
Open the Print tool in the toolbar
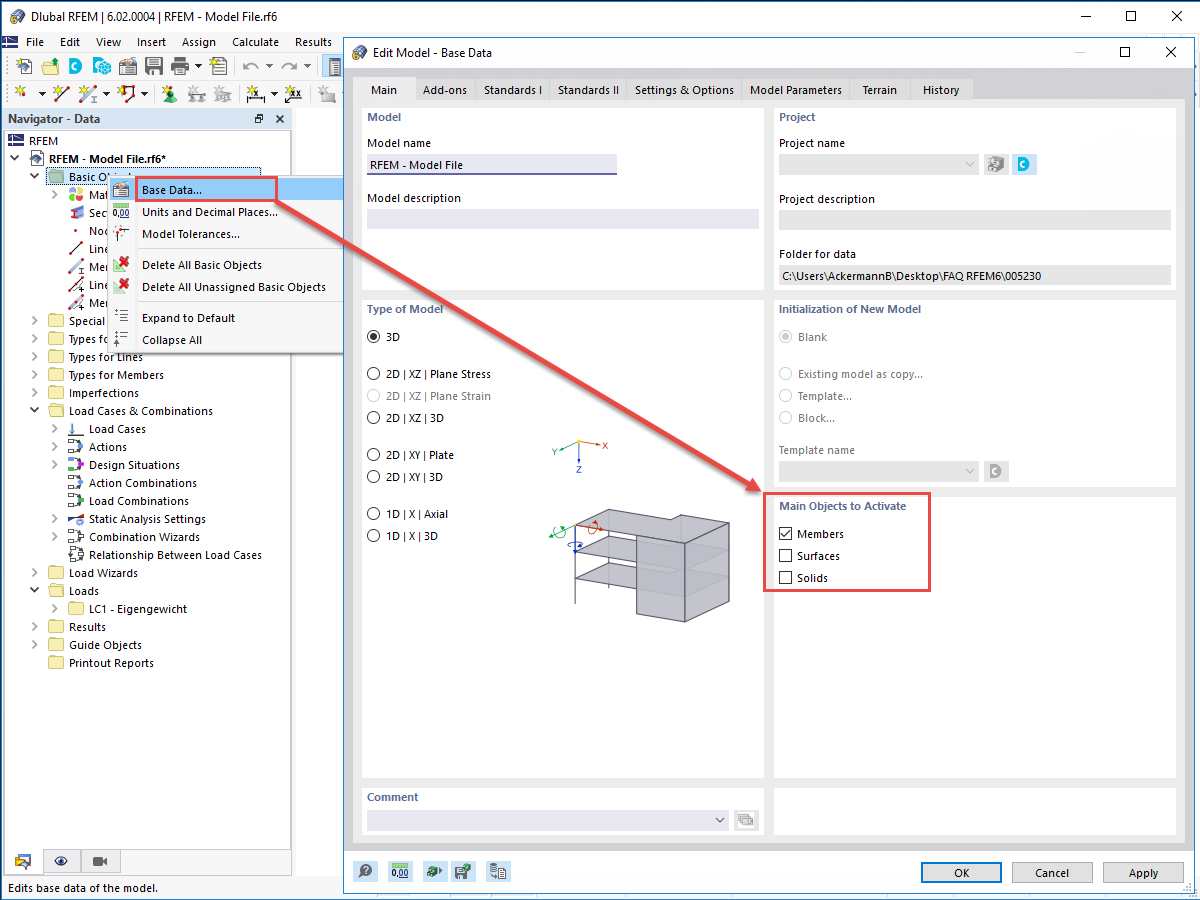[178, 66]
